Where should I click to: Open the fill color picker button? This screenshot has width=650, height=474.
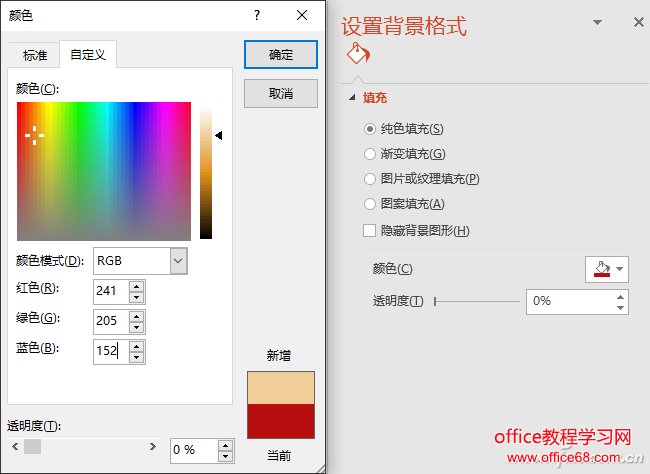tap(607, 269)
